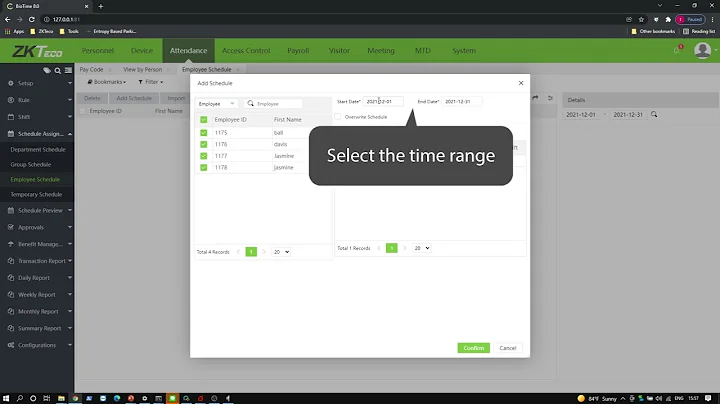Viewport: 720px width, 404px height.
Task: Uncheck employee 1178 jasmine
Action: (x=203, y=168)
